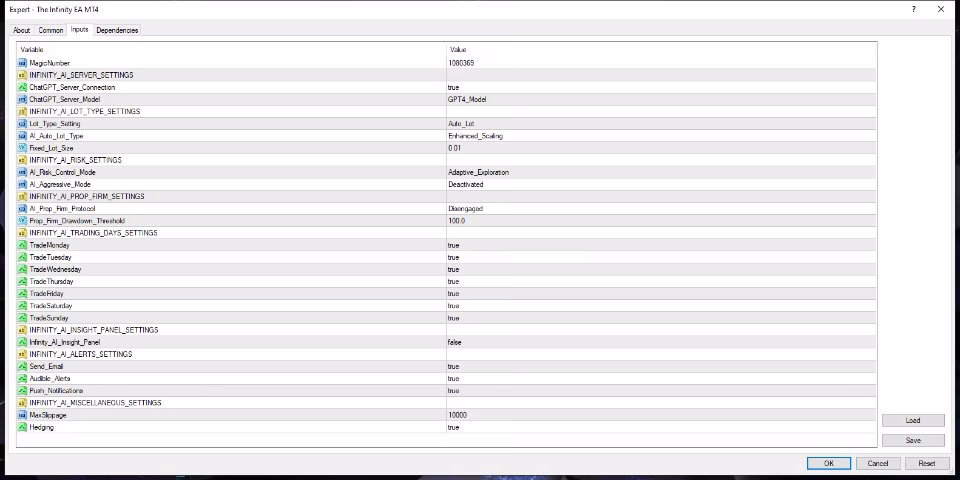Click the Load button
960x480 pixels.
coord(913,421)
